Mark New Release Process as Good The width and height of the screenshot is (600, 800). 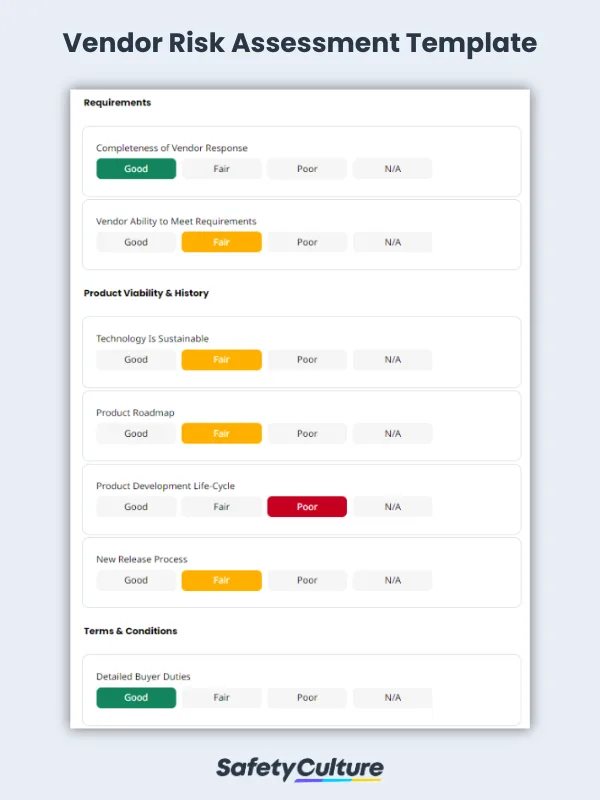(x=135, y=580)
